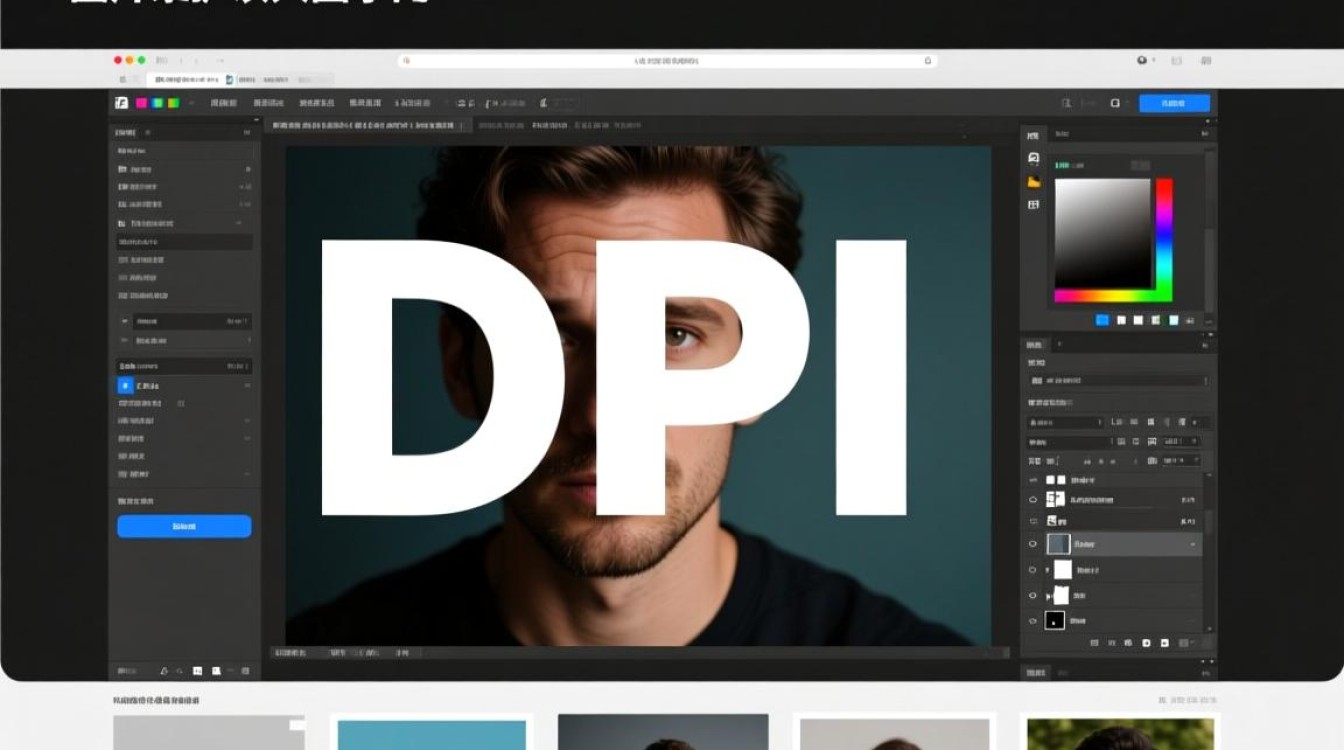
Task: Select the pink color square in the top toolbar
Action: pos(141,102)
